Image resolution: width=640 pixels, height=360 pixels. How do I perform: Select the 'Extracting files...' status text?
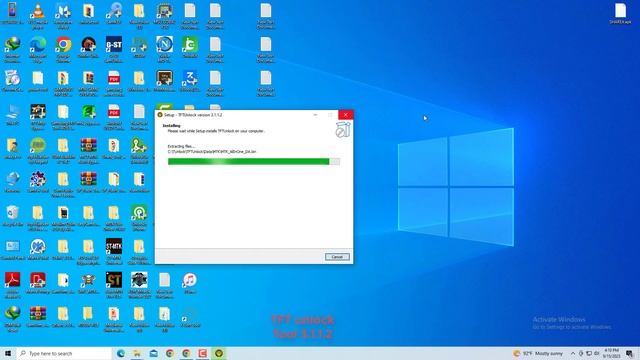[x=181, y=146]
